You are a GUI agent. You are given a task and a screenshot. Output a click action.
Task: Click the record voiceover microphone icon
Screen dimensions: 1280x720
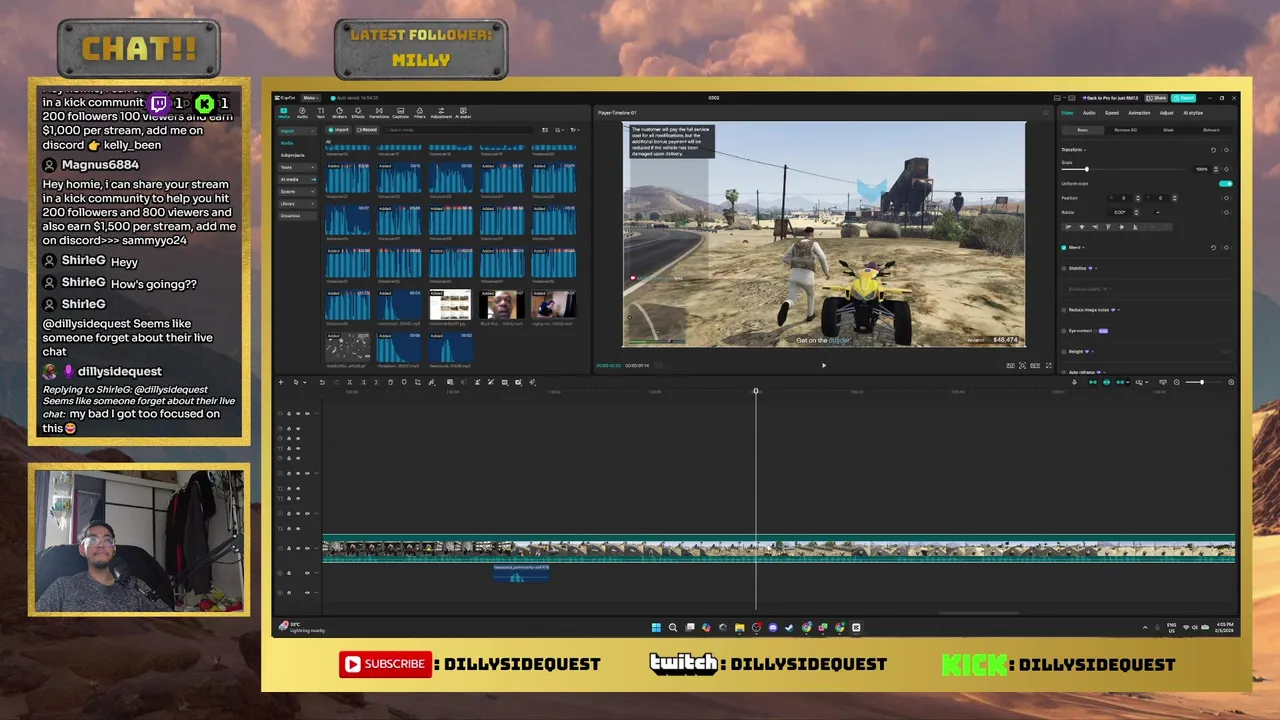(x=1074, y=382)
